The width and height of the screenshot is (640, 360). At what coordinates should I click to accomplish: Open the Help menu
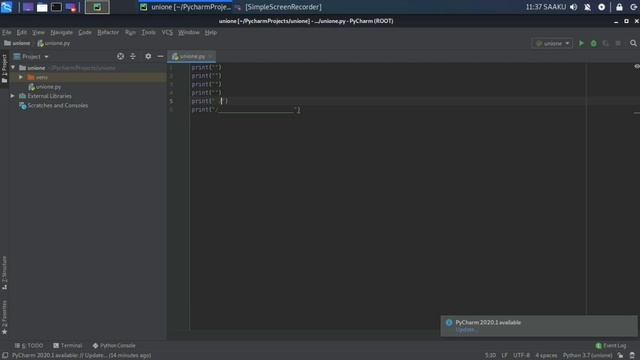click(x=211, y=32)
